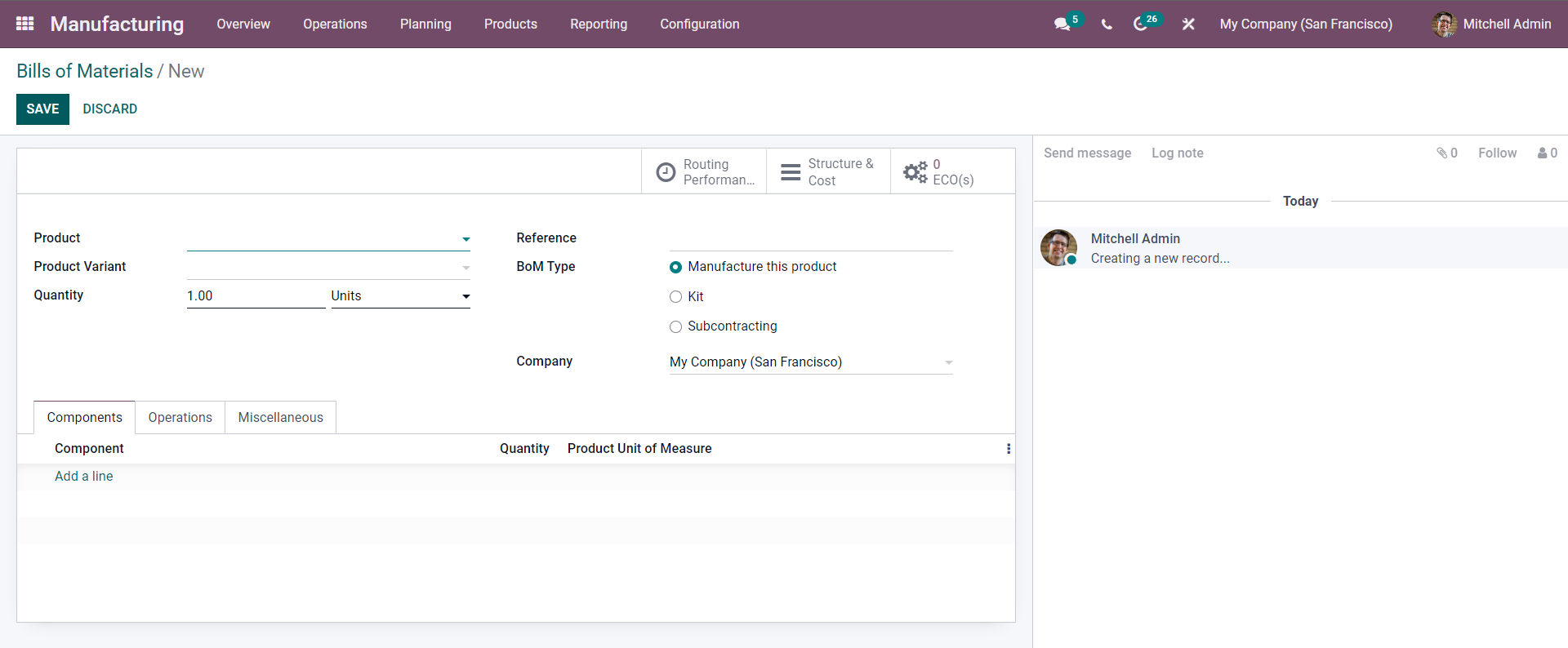1568x648 pixels.
Task: Open the Operations top menu
Action: [x=335, y=24]
